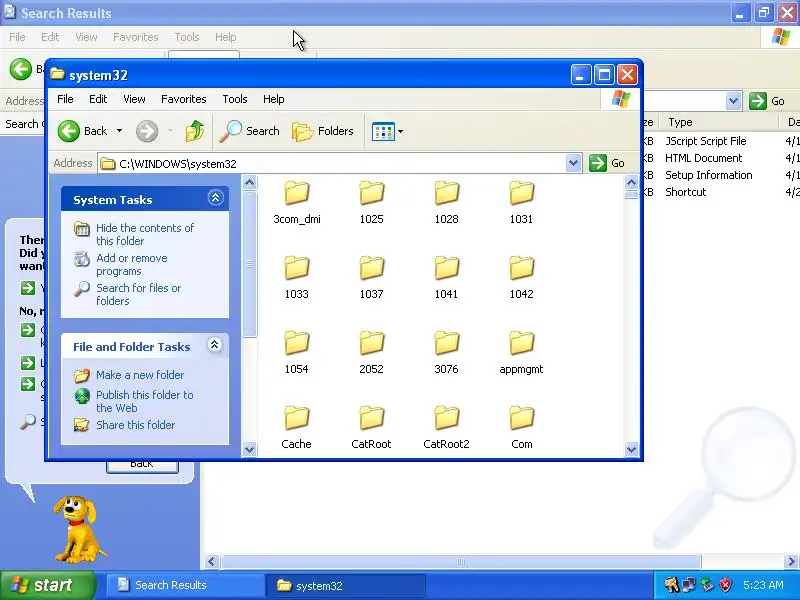This screenshot has width=800, height=600.
Task: Click the task pane scroll-up arrow
Action: click(x=249, y=182)
